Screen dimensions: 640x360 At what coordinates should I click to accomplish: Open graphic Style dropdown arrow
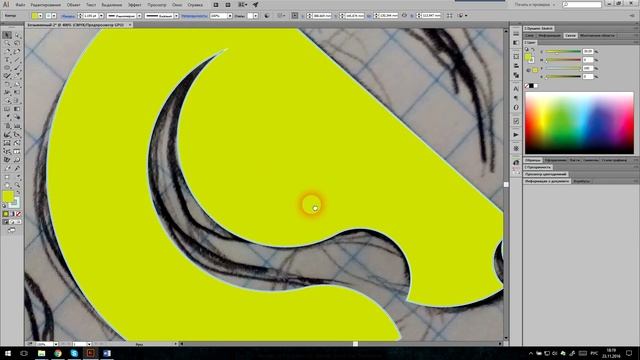tap(256, 16)
